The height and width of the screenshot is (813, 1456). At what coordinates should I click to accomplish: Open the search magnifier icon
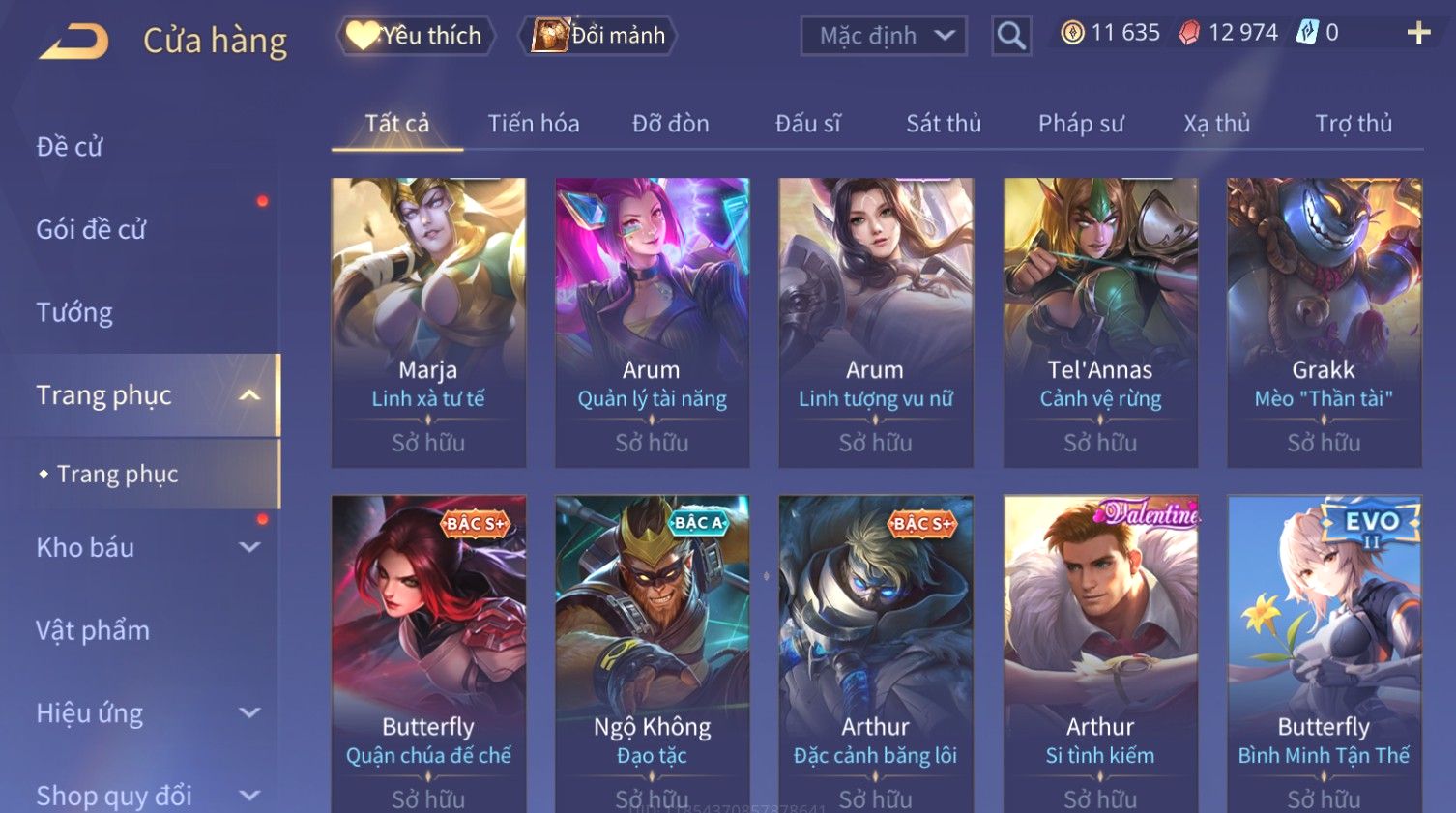click(1011, 36)
